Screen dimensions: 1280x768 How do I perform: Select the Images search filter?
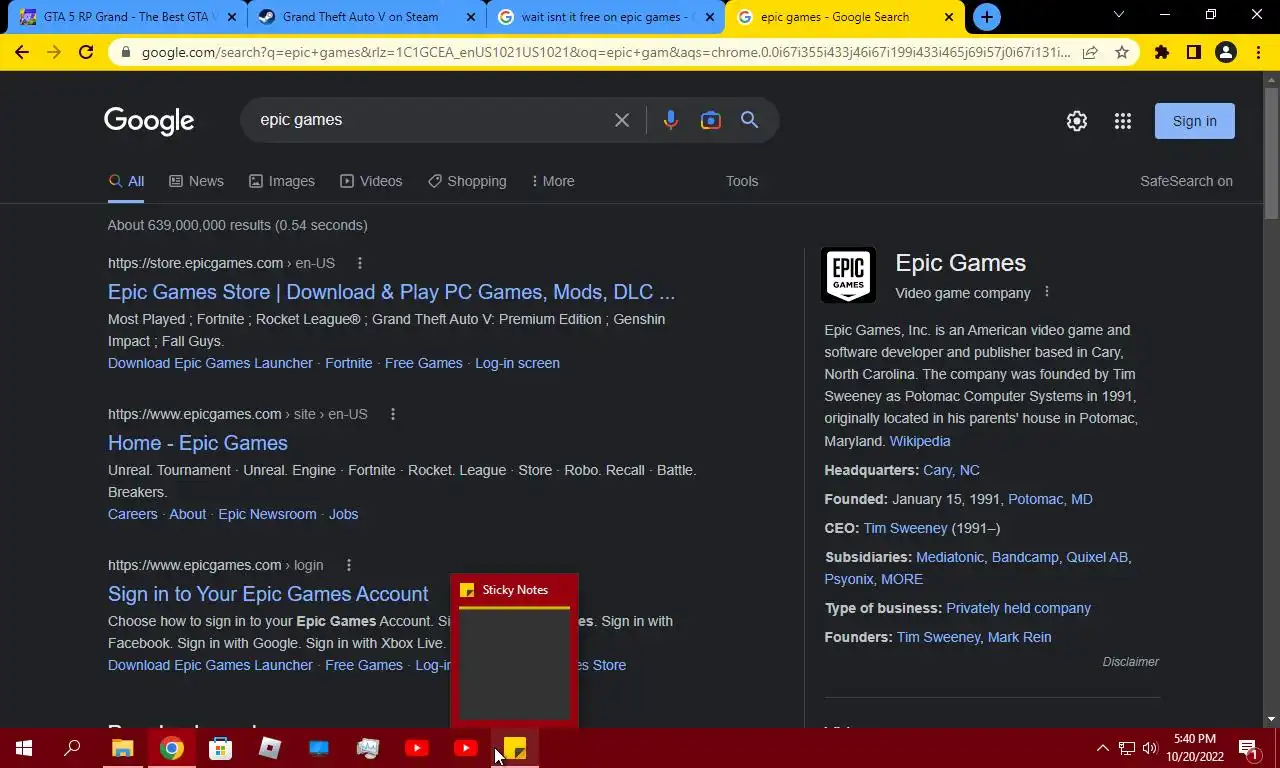[x=282, y=181]
